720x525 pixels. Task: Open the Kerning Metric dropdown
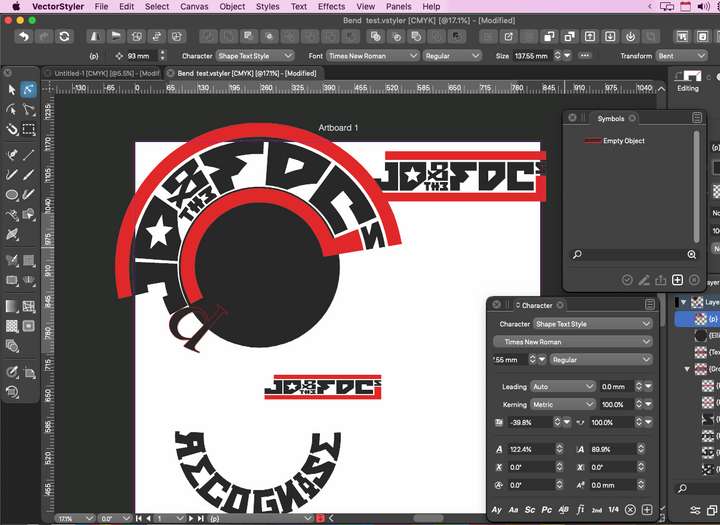coord(563,405)
